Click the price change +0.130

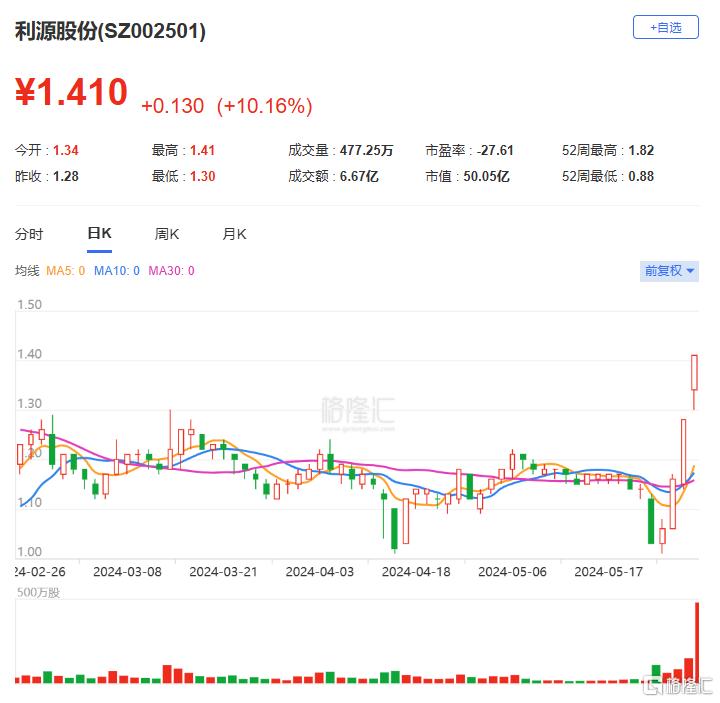pyautogui.click(x=173, y=106)
